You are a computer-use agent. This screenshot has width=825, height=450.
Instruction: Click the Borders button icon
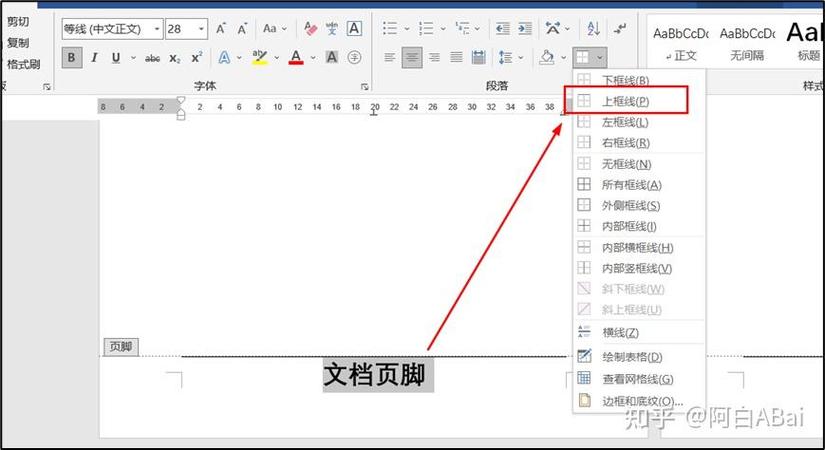[x=582, y=57]
